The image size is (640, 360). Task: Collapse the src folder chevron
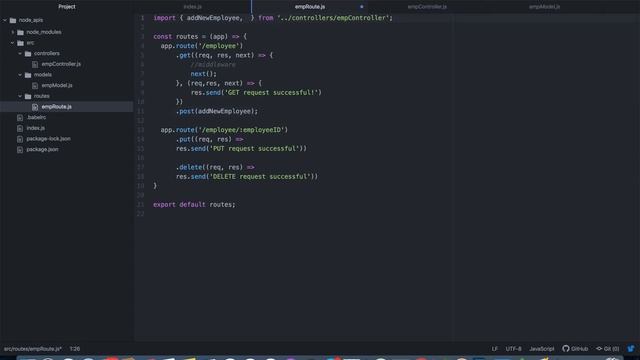[x=13, y=43]
